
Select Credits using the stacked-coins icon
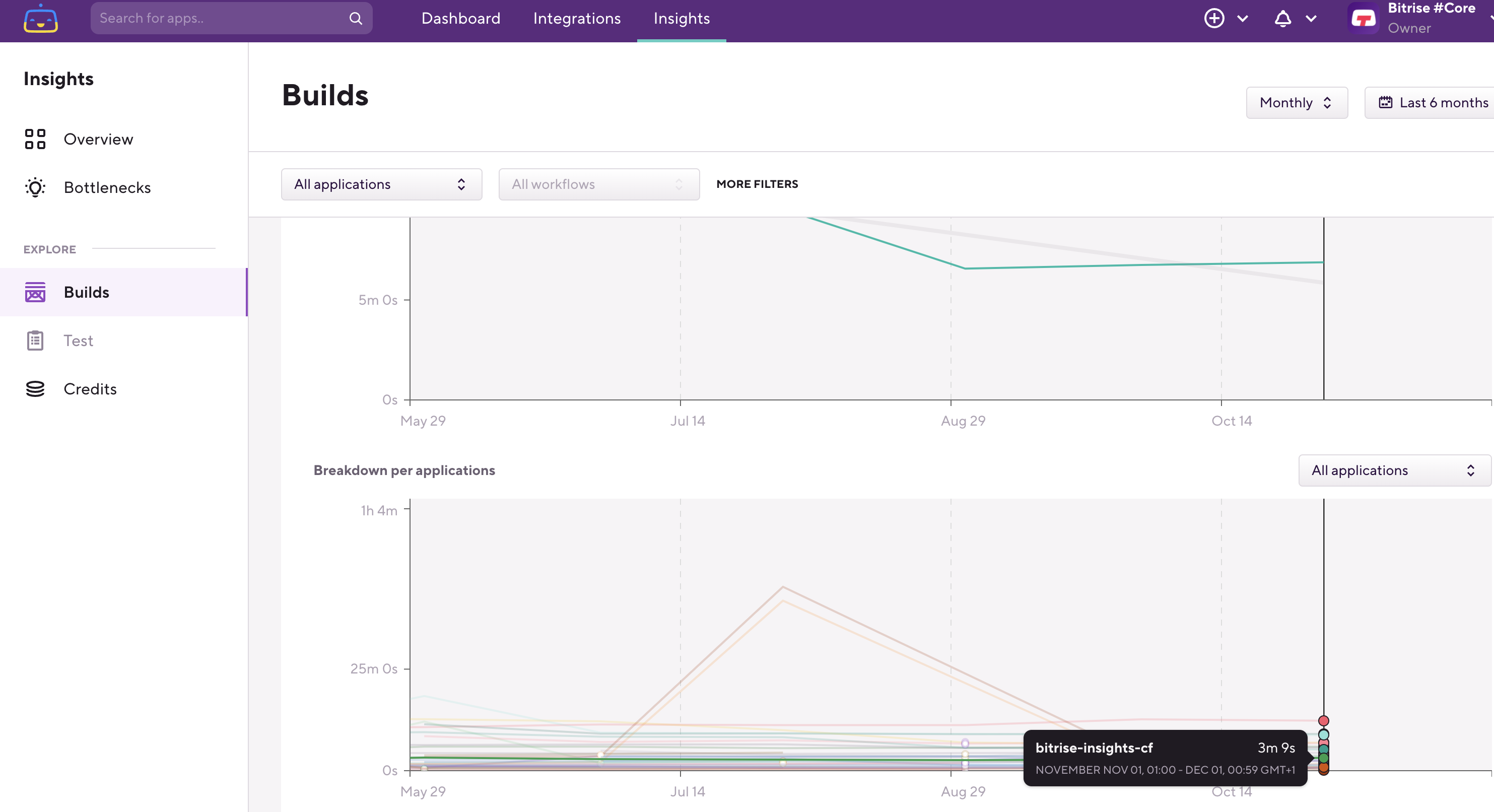point(35,388)
